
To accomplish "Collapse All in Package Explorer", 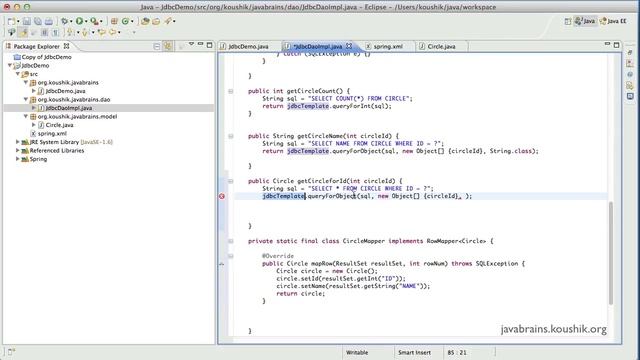I will coord(157,46).
